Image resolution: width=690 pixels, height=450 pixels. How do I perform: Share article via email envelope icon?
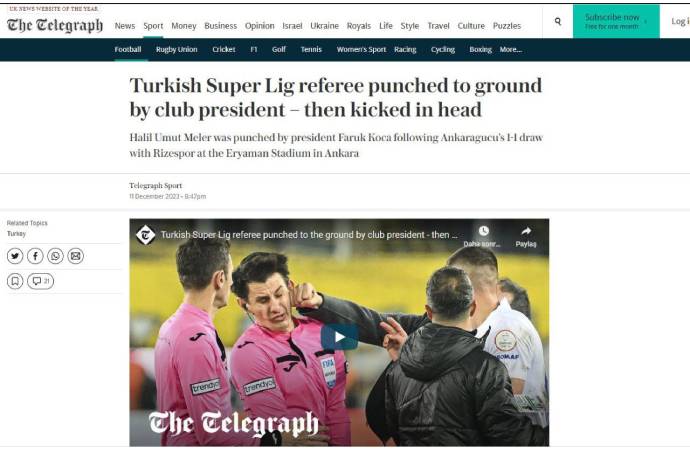click(x=76, y=256)
